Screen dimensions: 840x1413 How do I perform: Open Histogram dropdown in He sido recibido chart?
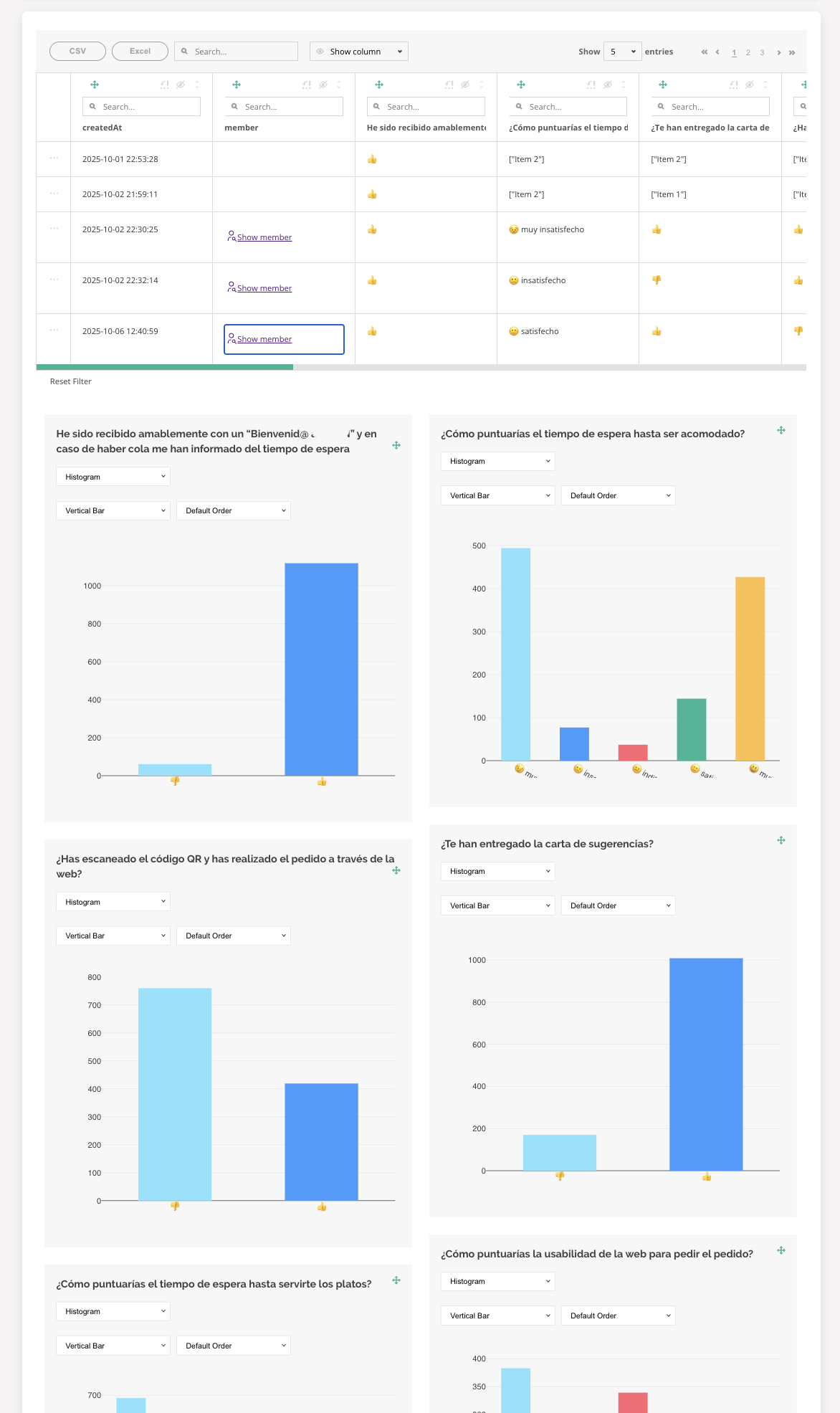pos(113,477)
